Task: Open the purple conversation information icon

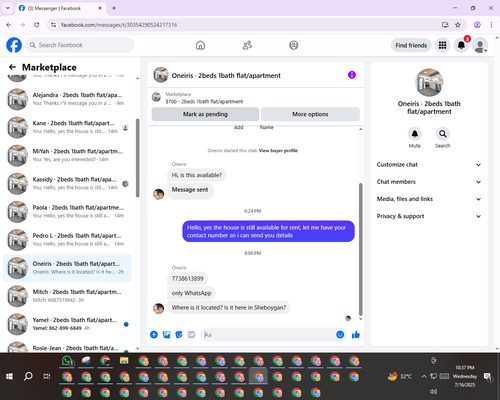Action: pyautogui.click(x=352, y=75)
